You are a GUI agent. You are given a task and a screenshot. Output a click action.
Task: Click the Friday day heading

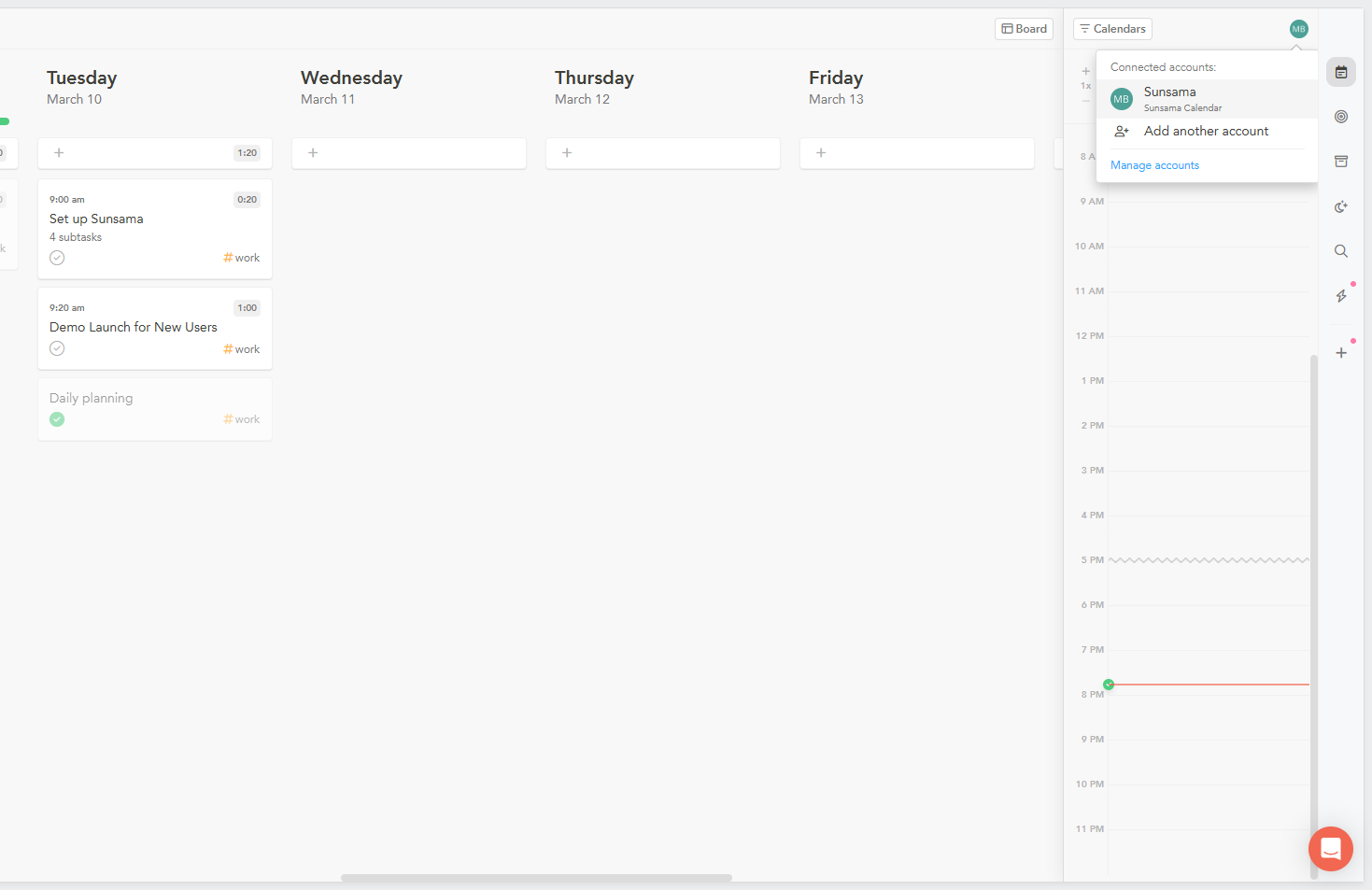point(836,78)
